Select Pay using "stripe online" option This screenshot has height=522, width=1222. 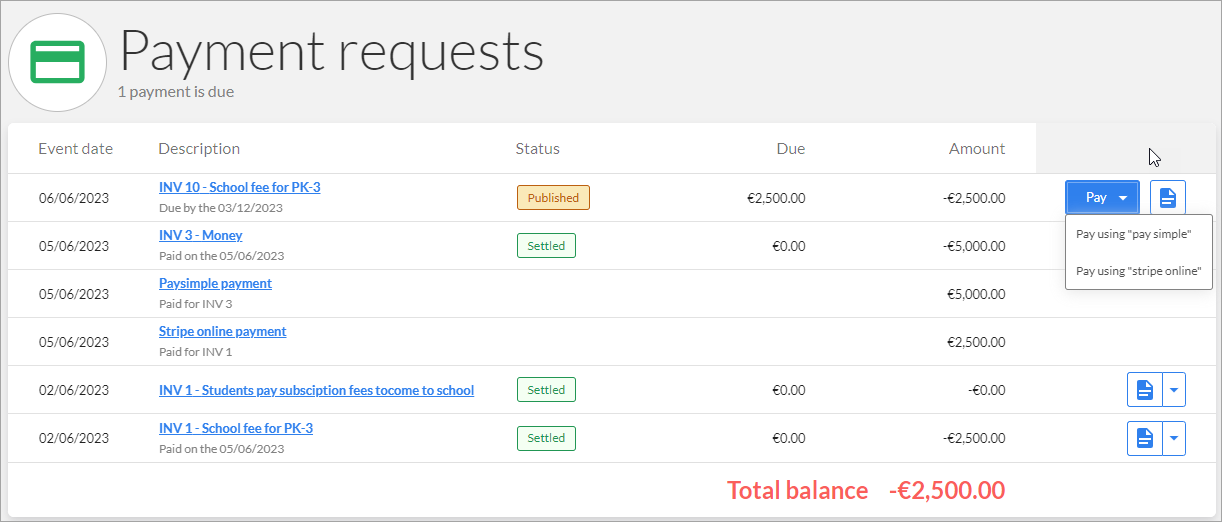tap(1138, 270)
